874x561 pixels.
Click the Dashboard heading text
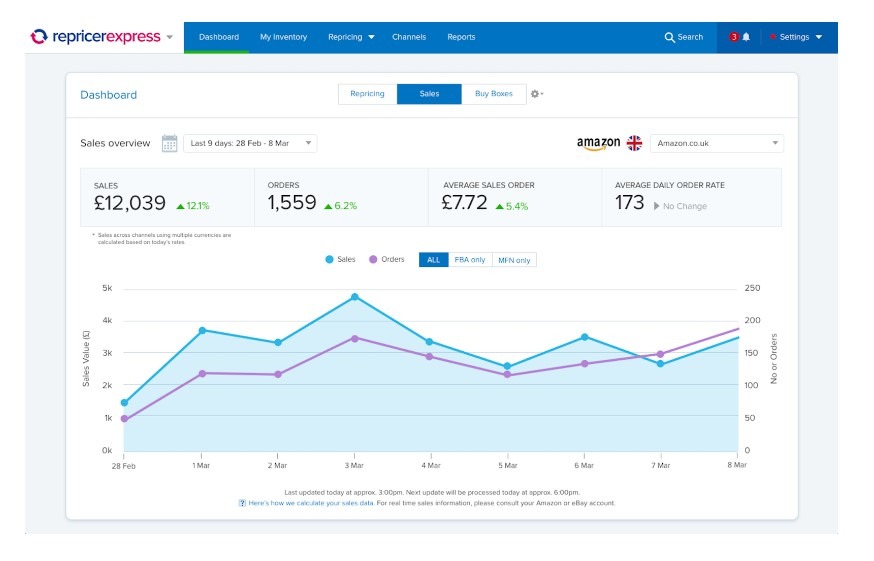(109, 95)
